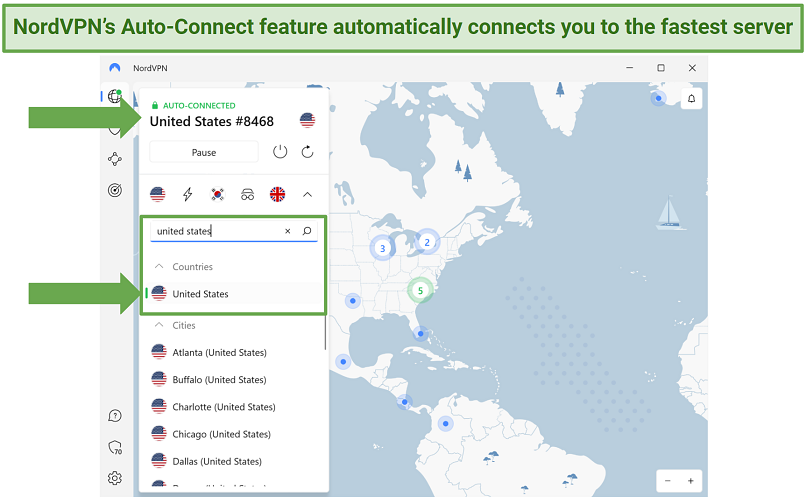Select the South Korea quick-connect flag
The image size is (806, 503).
(x=218, y=194)
